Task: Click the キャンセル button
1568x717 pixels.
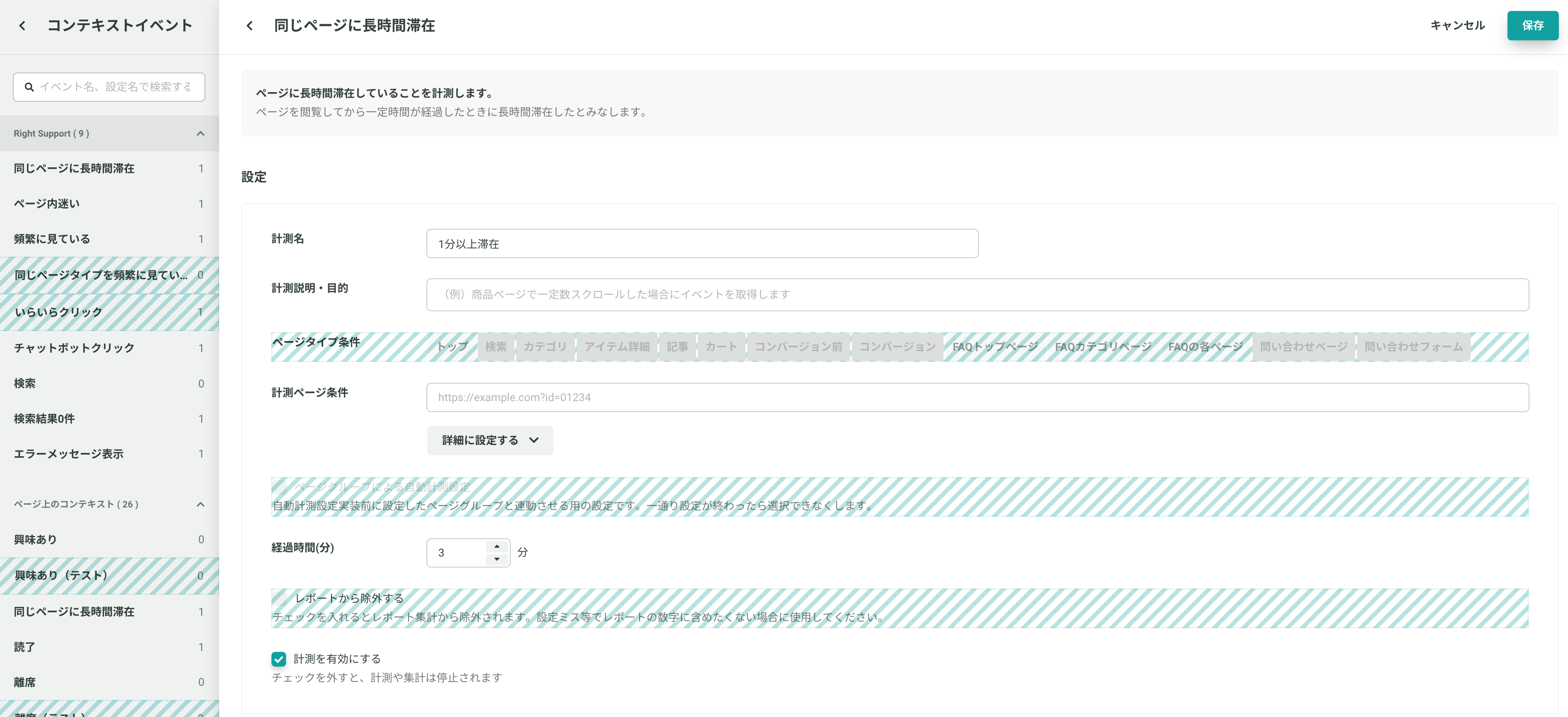Action: 1457,26
